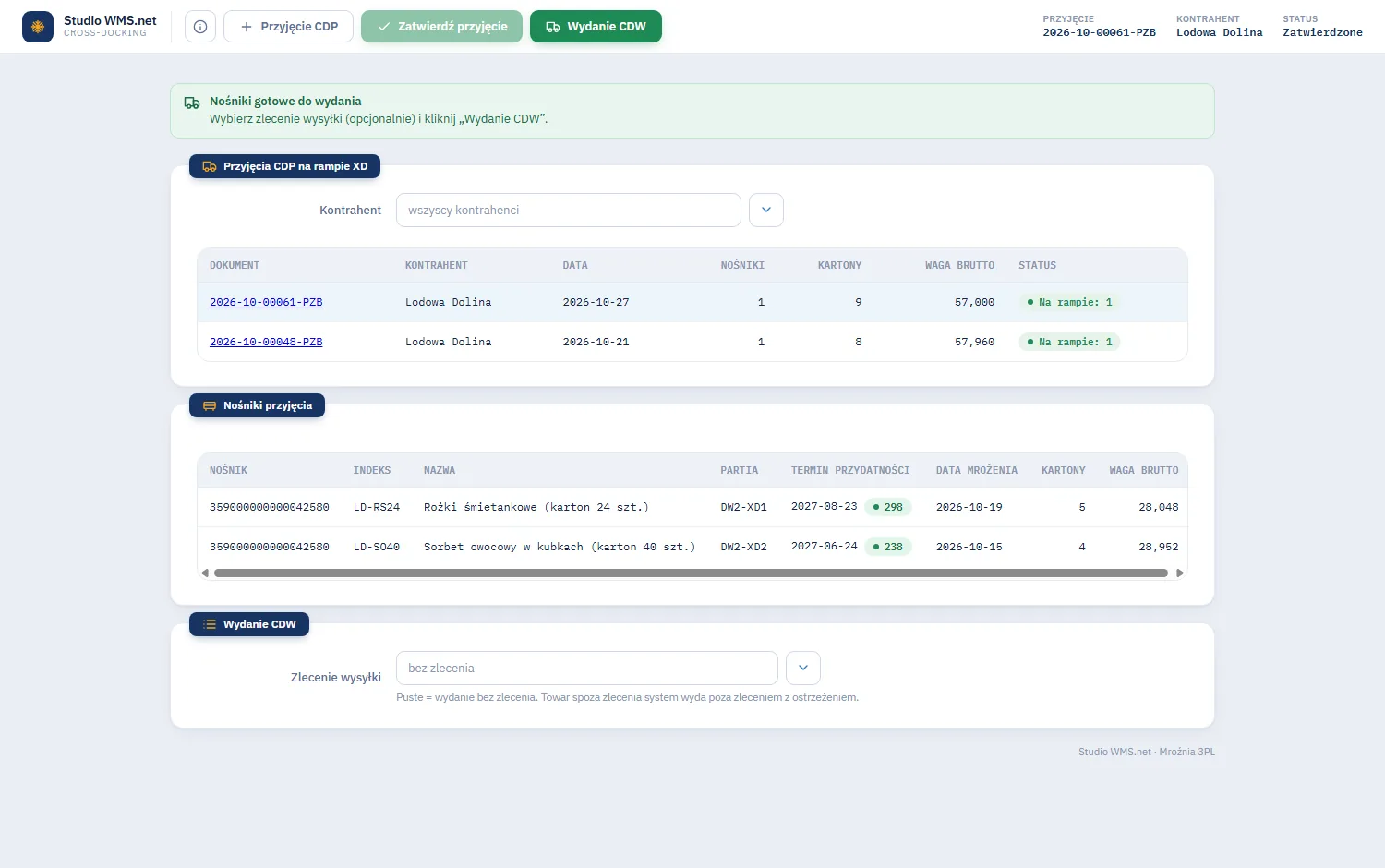Image resolution: width=1385 pixels, height=868 pixels.
Task: Click status badge of 2026-10-00061-PZB row
Action: pos(1069,302)
